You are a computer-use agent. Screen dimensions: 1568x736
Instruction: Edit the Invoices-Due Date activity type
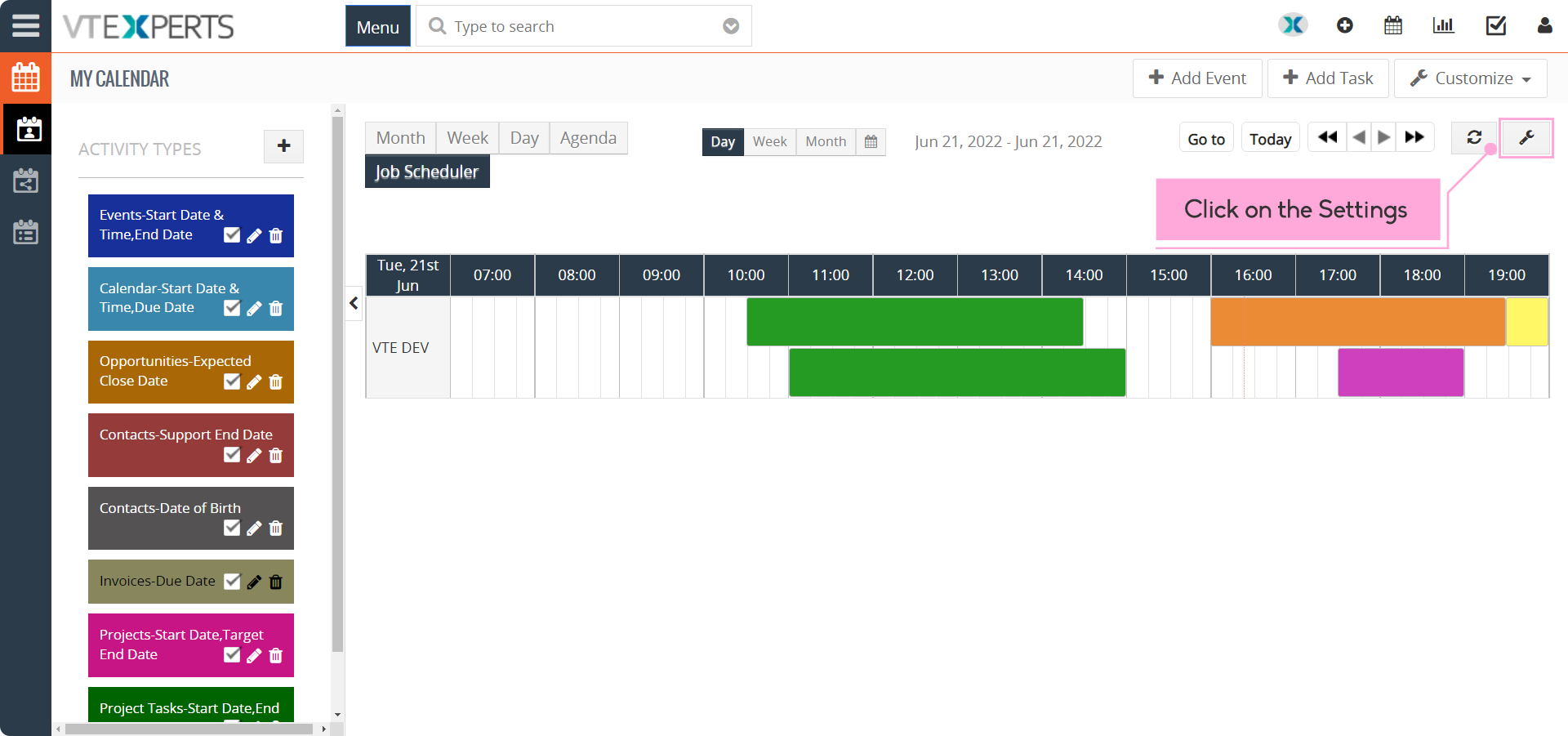[x=254, y=582]
